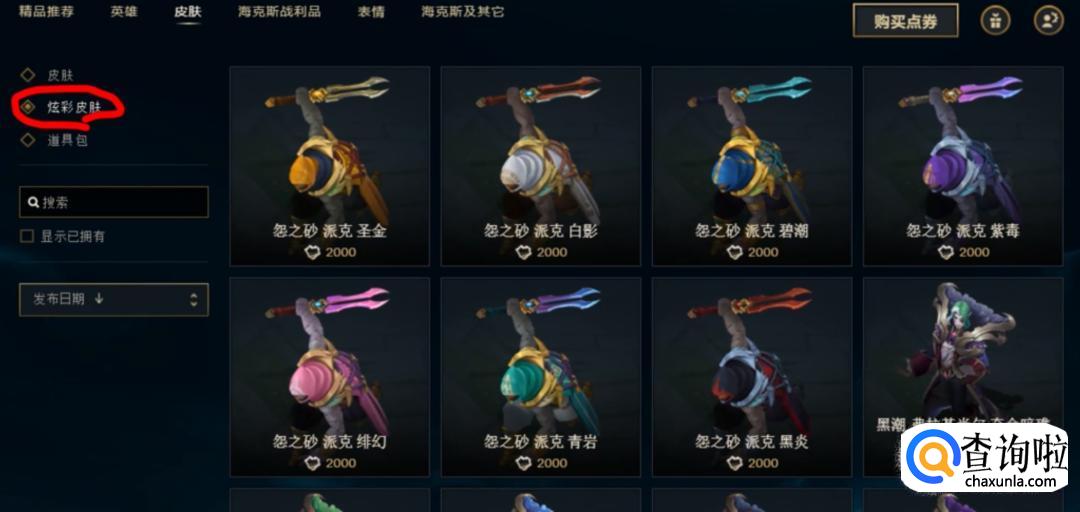Click the sort direction arrow beside 发布日期
Screen dimensions: 1080x512
tap(99, 298)
